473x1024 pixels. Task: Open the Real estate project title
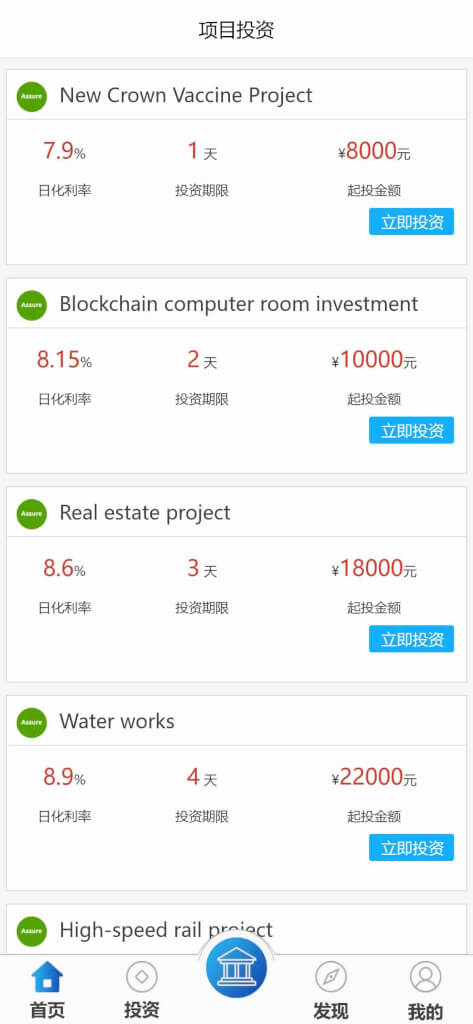145,513
